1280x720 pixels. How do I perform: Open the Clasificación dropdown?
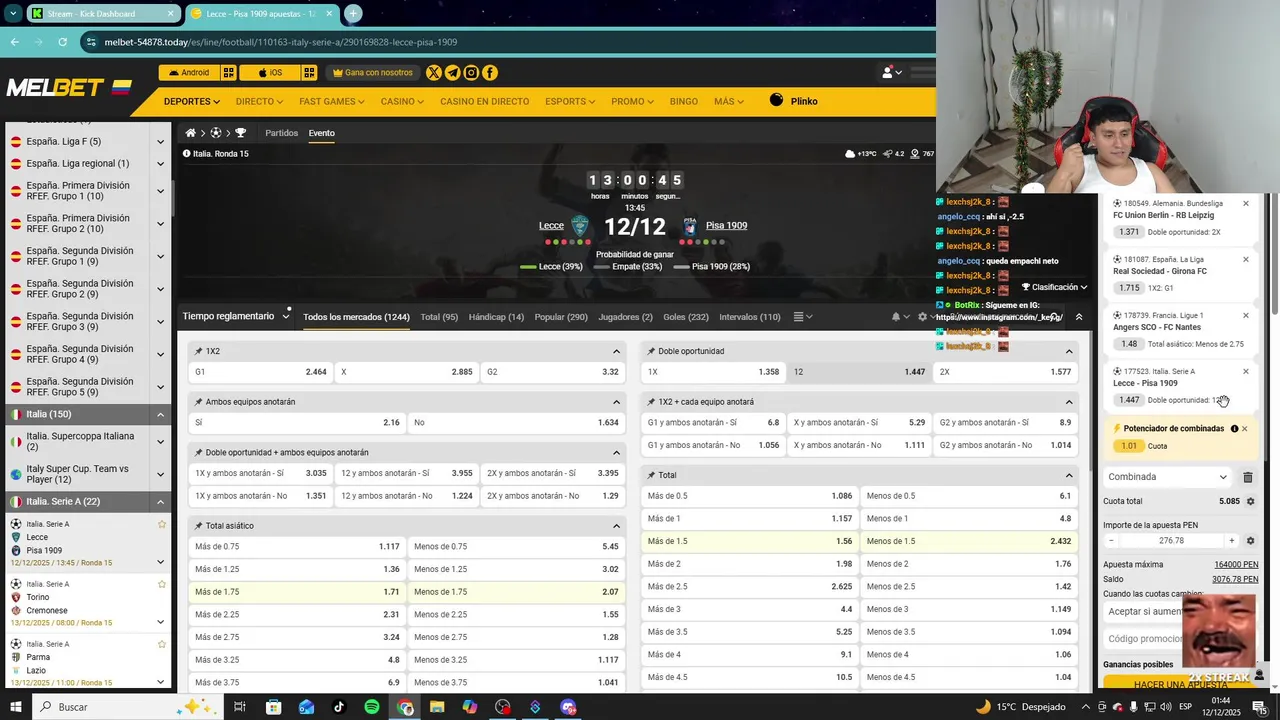(x=1054, y=287)
